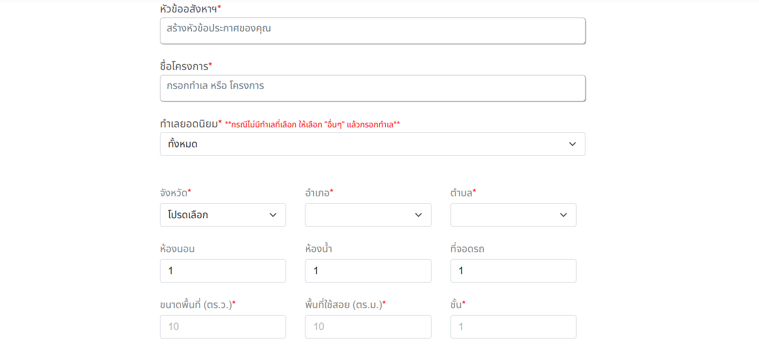Click the ขนาดพื้นที่ (ตร.ว.) label

coord(197,305)
